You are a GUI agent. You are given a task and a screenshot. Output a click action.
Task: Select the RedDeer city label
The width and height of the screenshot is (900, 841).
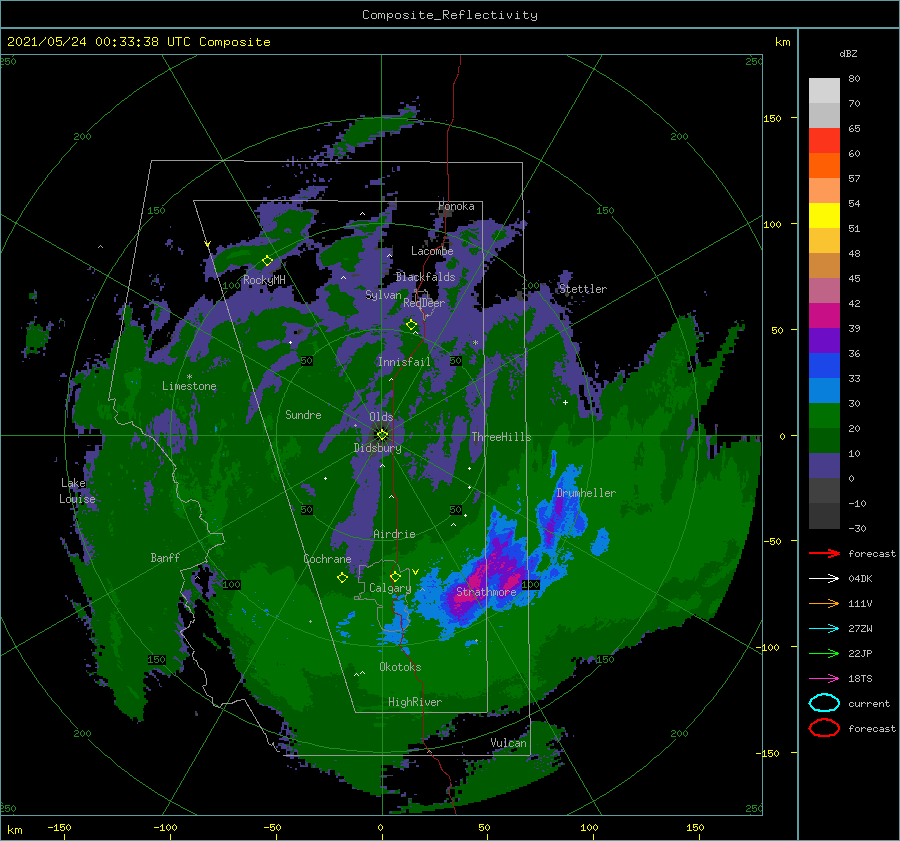click(424, 303)
